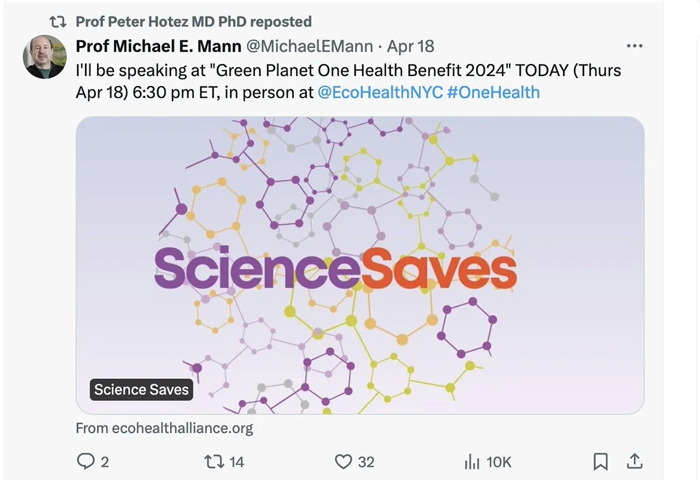This screenshot has height=480, width=700.
Task: View post analytics bar chart icon
Action: [472, 461]
